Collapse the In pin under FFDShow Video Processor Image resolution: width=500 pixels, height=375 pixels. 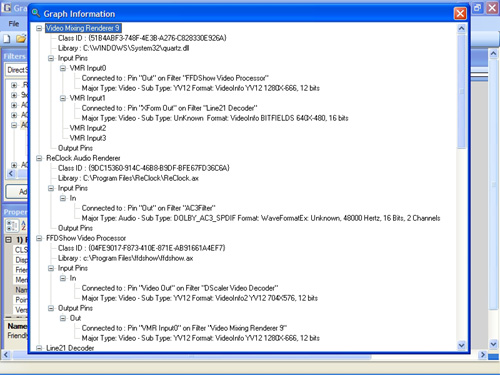(63, 278)
